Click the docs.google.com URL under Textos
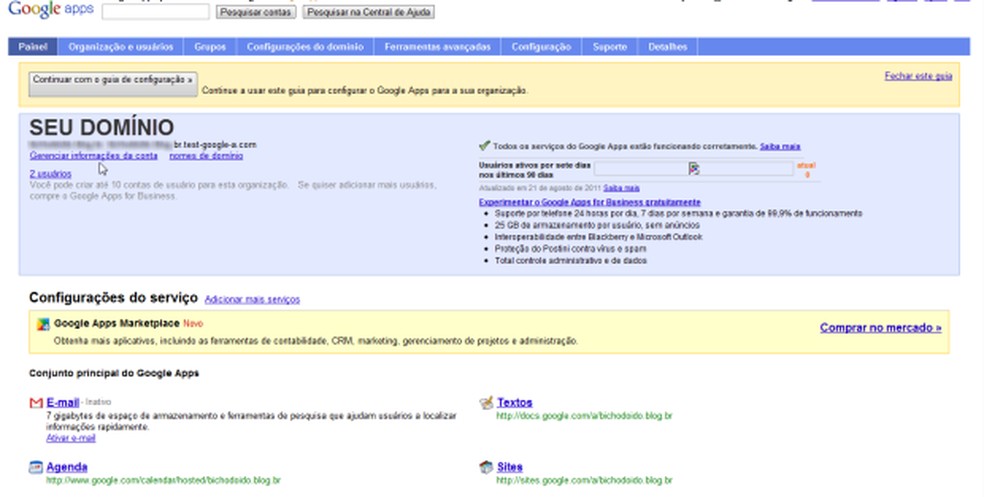 pyautogui.click(x=584, y=416)
